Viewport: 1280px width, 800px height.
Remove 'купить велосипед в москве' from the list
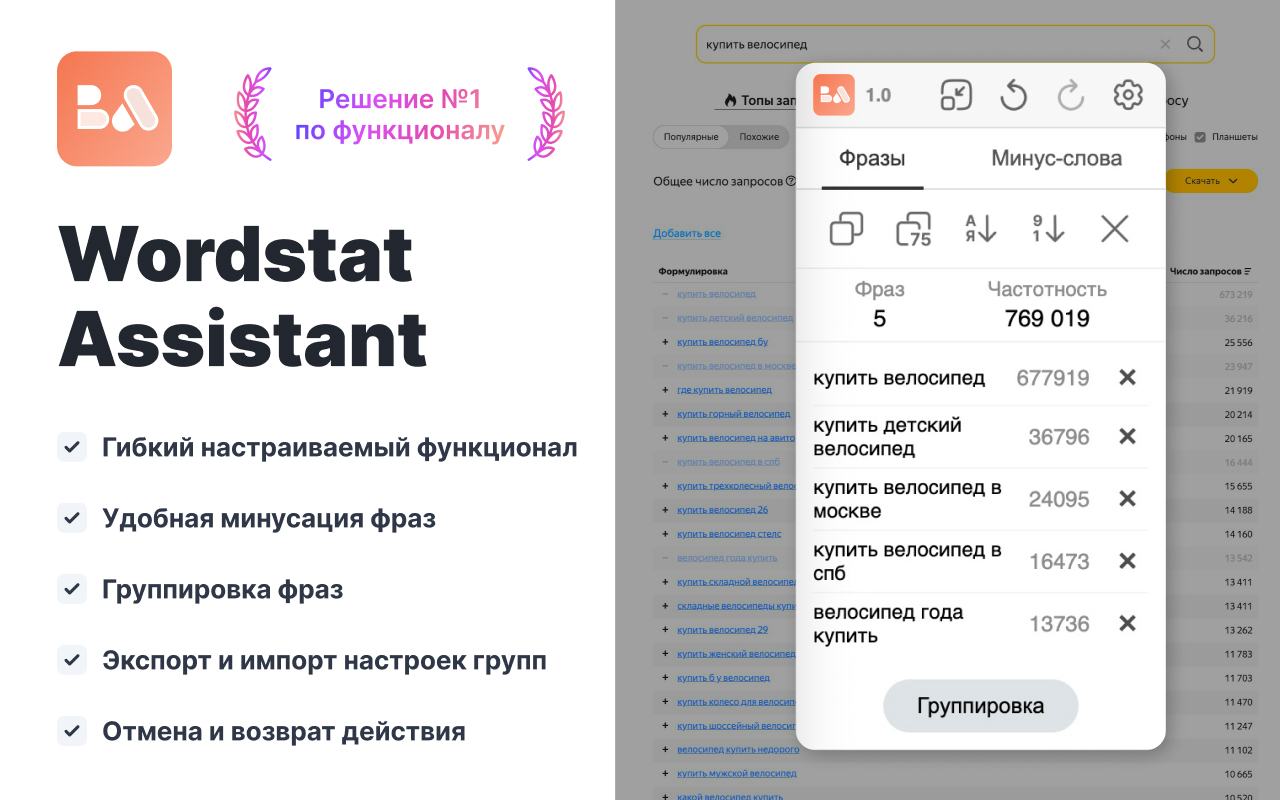tap(1127, 498)
